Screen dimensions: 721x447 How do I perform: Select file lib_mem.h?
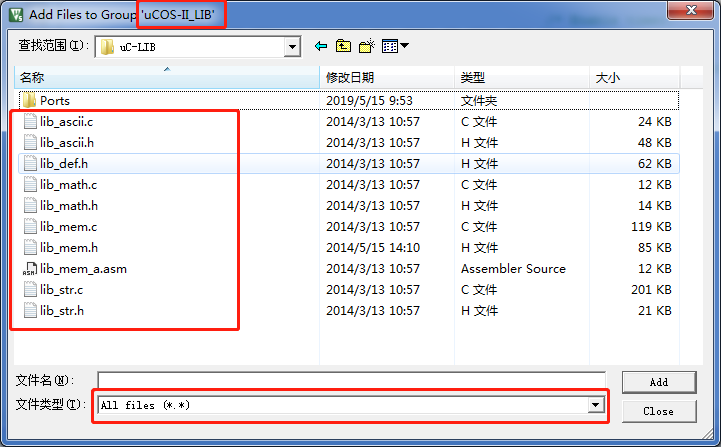[x=69, y=248]
